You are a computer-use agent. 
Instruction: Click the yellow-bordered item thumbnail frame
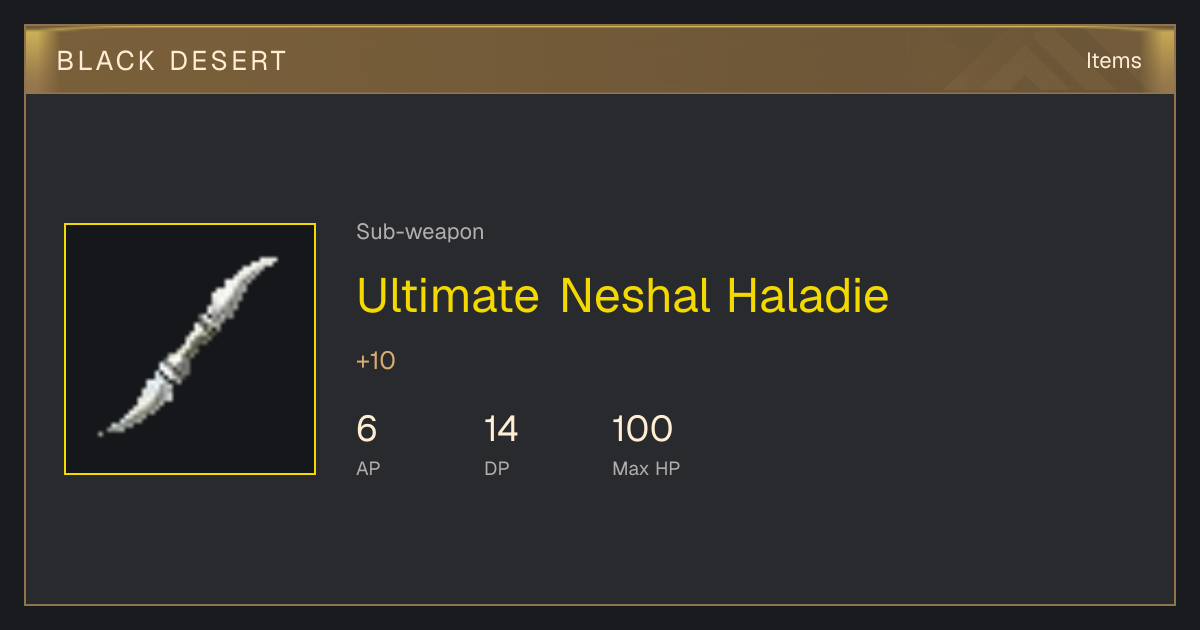coord(190,349)
